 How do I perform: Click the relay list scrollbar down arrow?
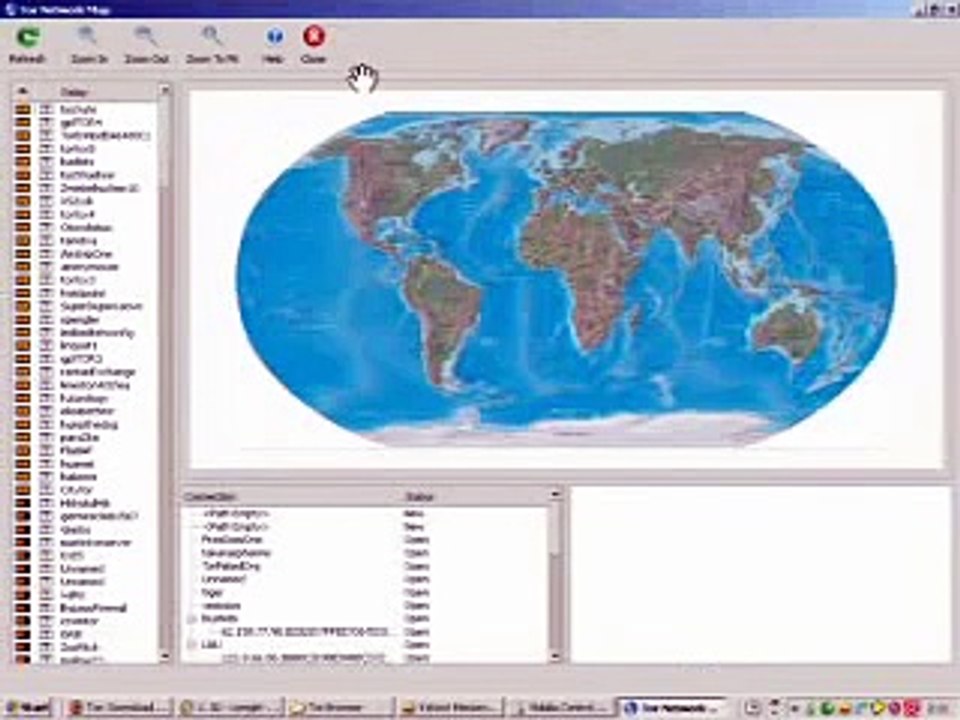pos(165,656)
